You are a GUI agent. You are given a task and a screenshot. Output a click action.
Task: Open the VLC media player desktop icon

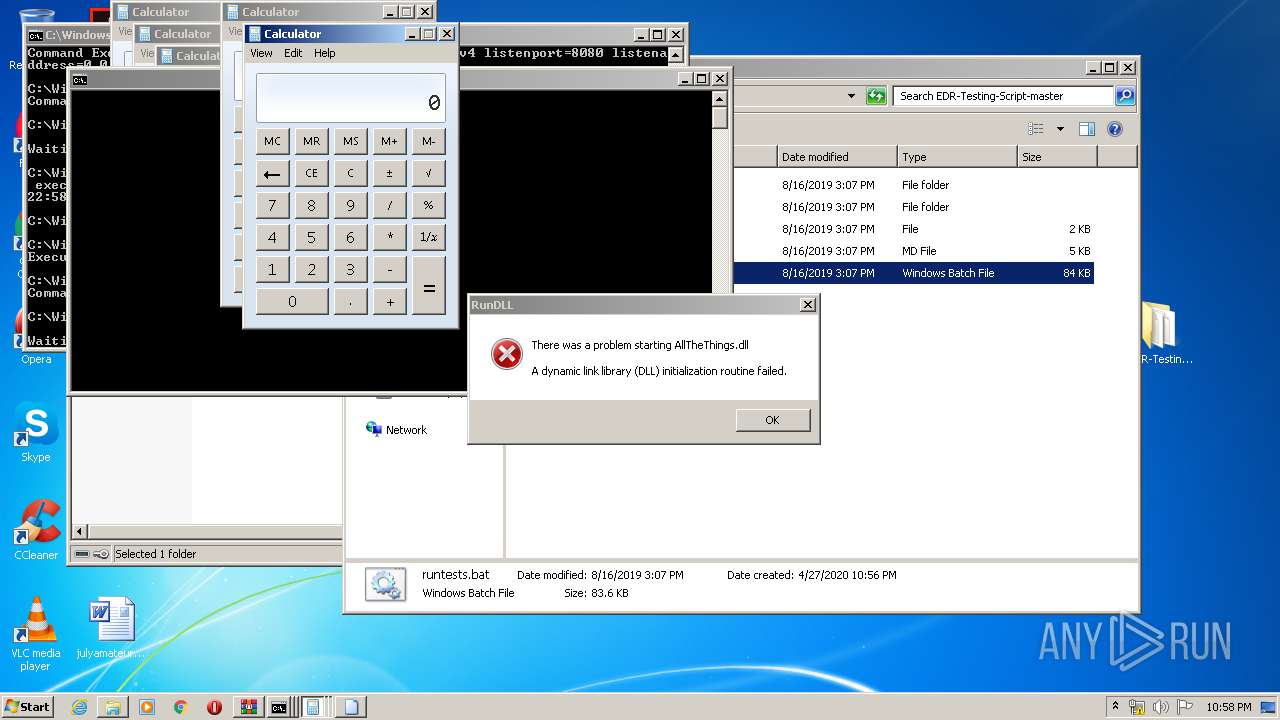coord(36,634)
